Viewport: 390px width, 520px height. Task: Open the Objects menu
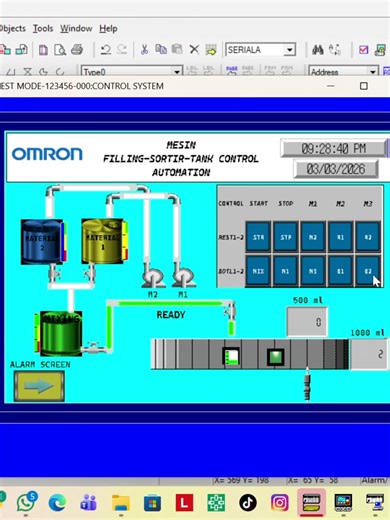point(13,28)
